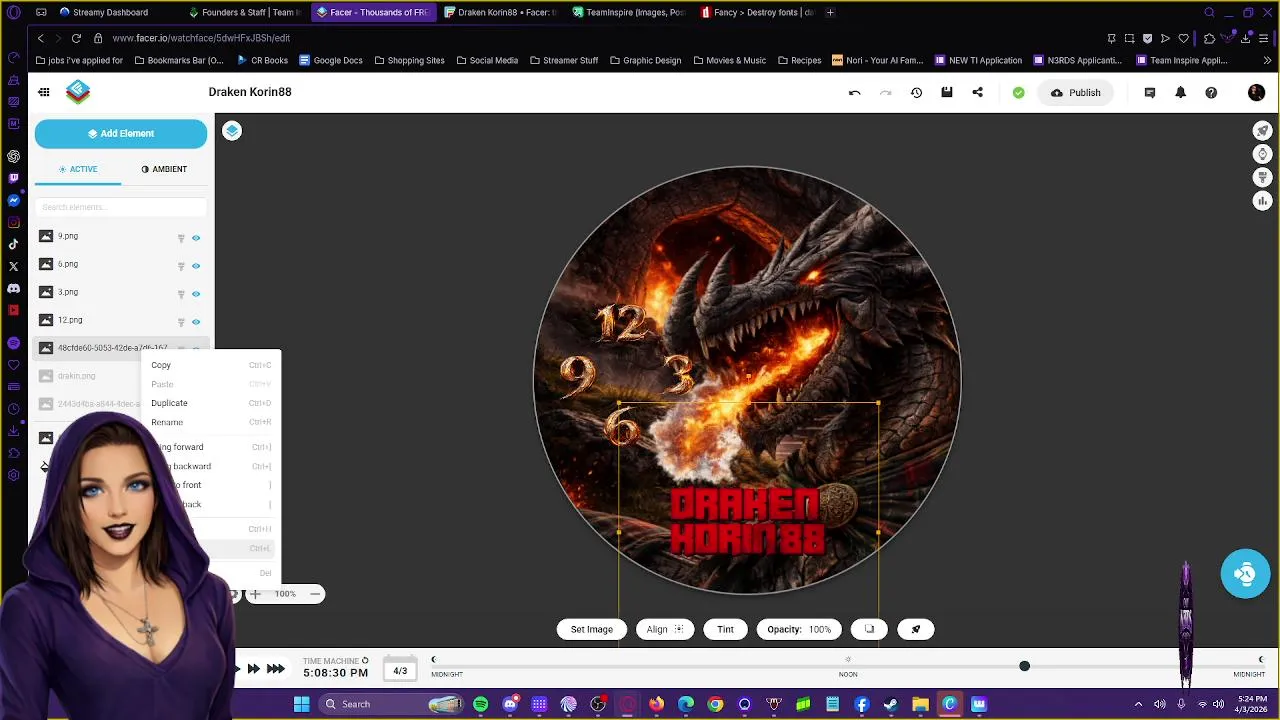Switch to the Streamy Dashboard browser tab
This screenshot has height=720, width=1280.
pyautogui.click(x=104, y=12)
